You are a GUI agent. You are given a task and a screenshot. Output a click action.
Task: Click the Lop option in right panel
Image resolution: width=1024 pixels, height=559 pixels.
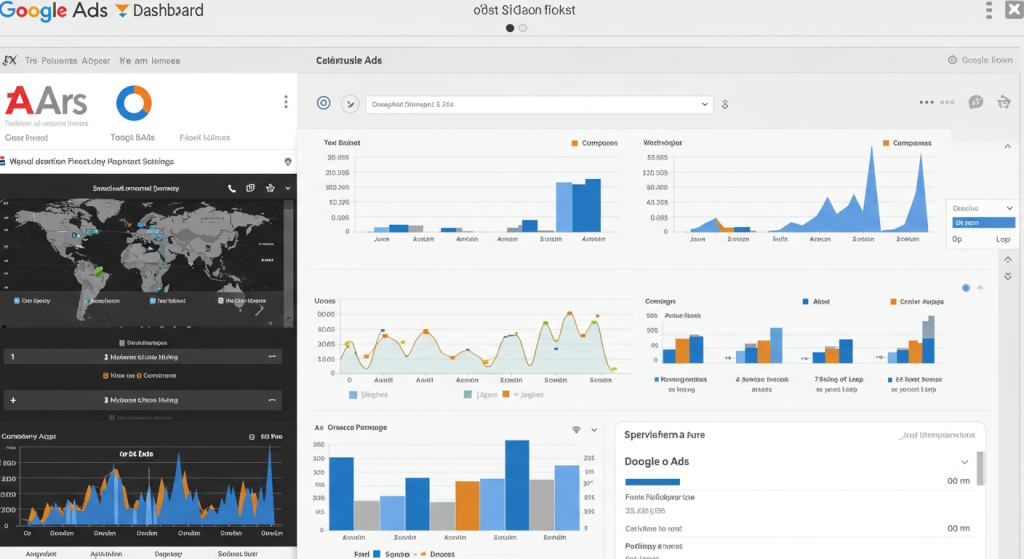[1002, 239]
